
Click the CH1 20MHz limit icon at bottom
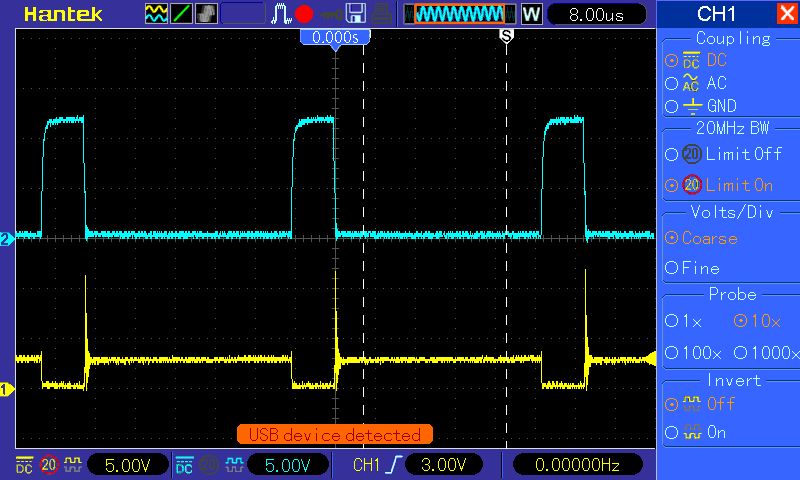coord(49,465)
